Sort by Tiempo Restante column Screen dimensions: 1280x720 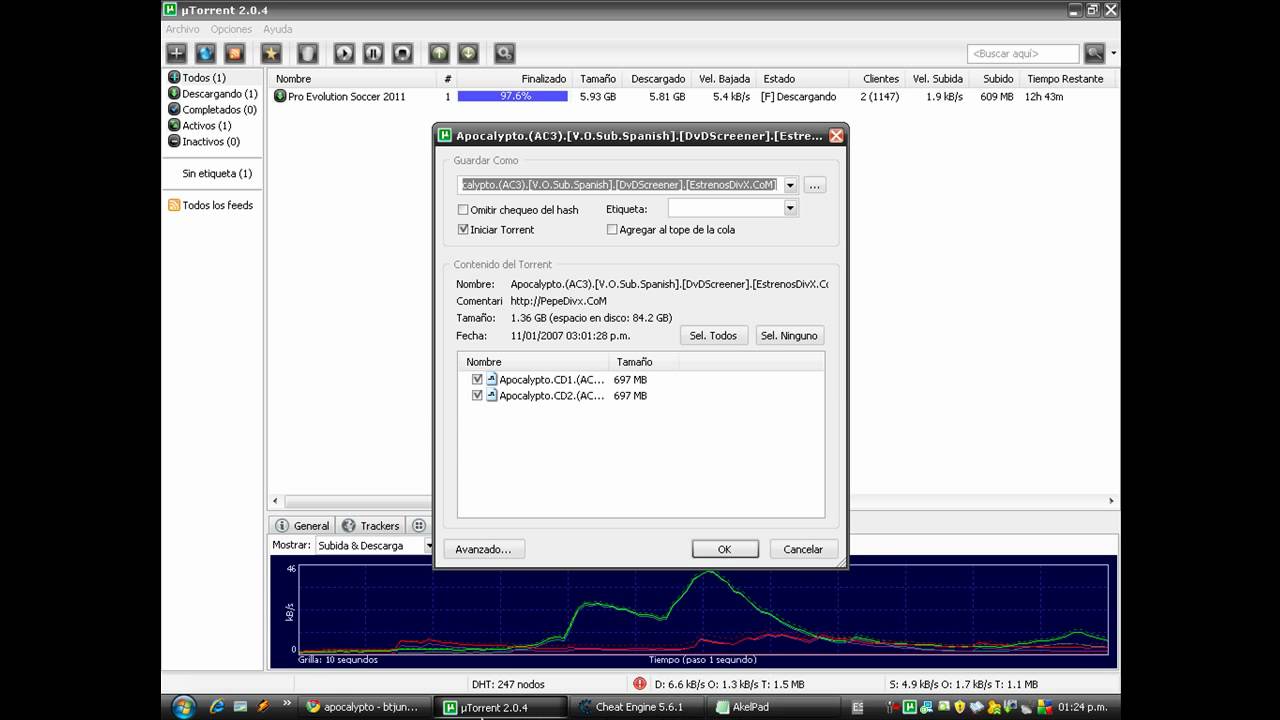pyautogui.click(x=1066, y=78)
